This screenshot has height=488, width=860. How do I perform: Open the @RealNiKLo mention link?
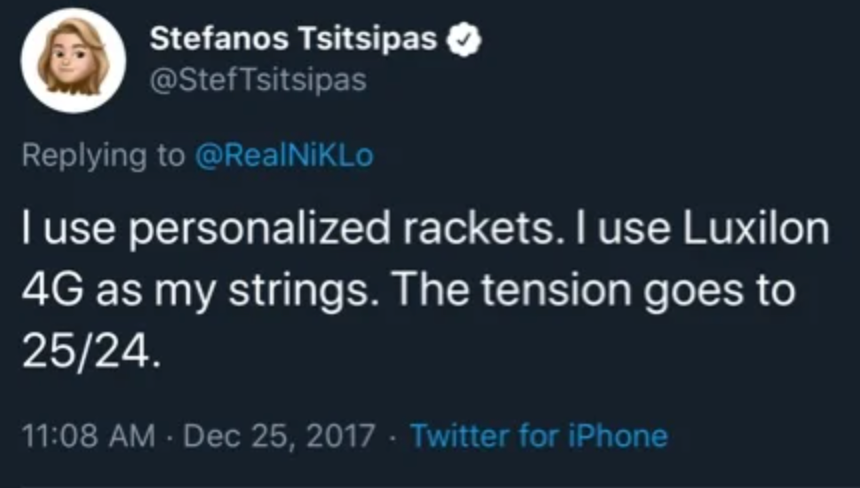282,156
